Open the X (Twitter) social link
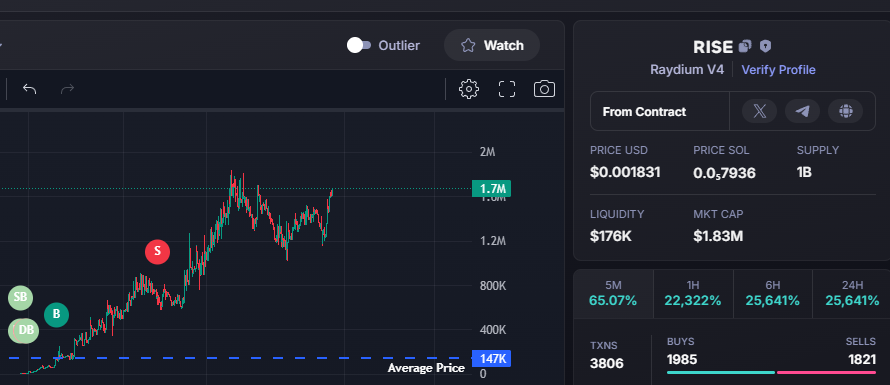This screenshot has height=385, width=890. 759,111
